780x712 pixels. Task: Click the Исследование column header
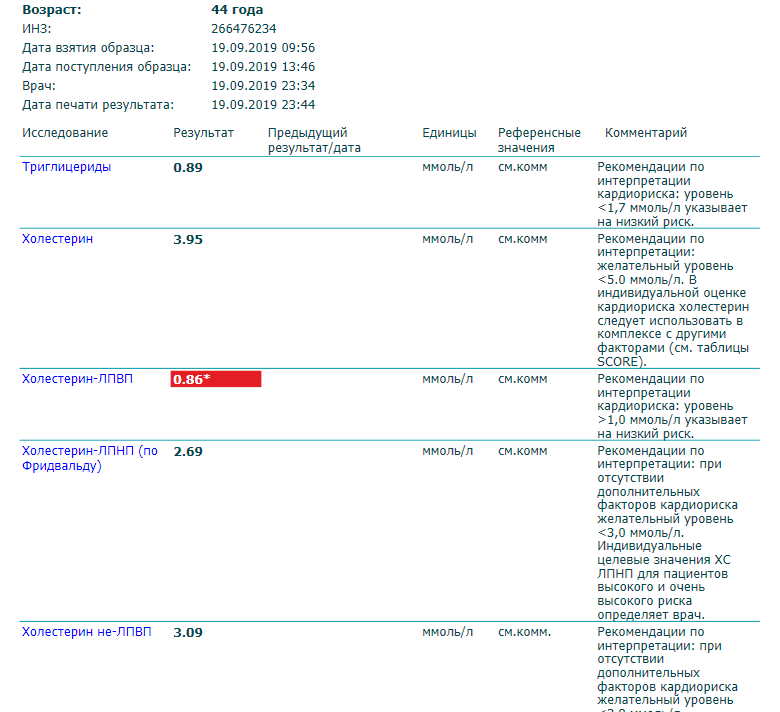tap(65, 133)
